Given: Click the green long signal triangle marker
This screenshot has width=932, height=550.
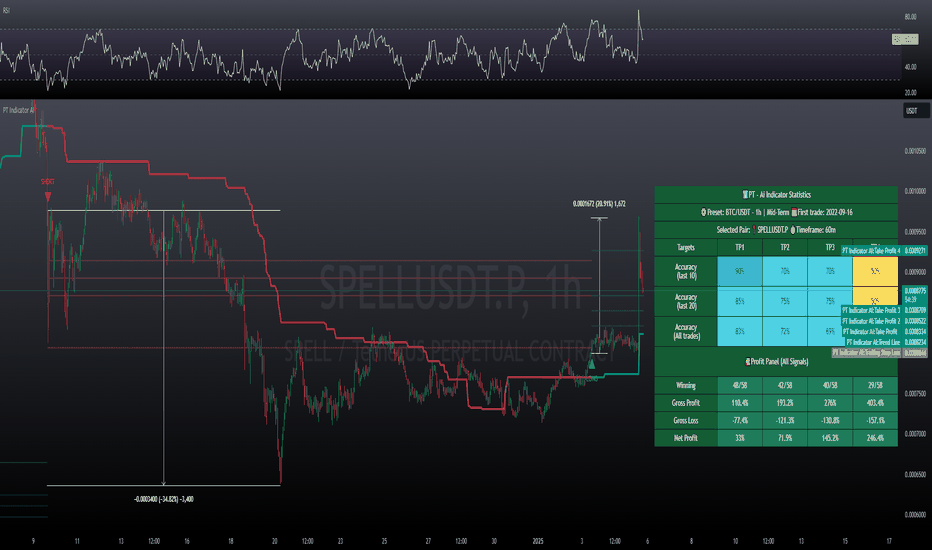Looking at the screenshot, I should 591,364.
